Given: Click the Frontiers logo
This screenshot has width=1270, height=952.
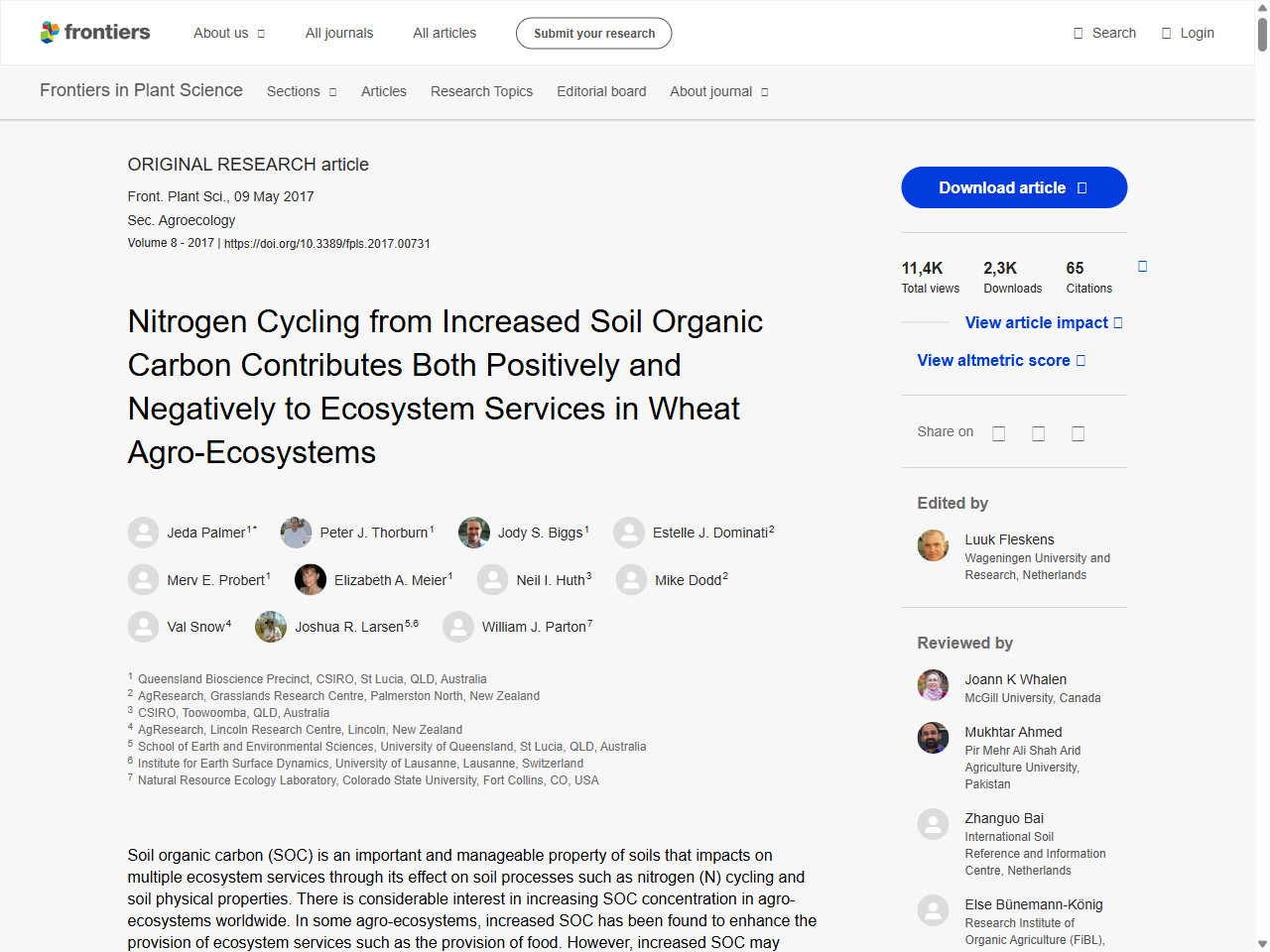Looking at the screenshot, I should pos(95,32).
